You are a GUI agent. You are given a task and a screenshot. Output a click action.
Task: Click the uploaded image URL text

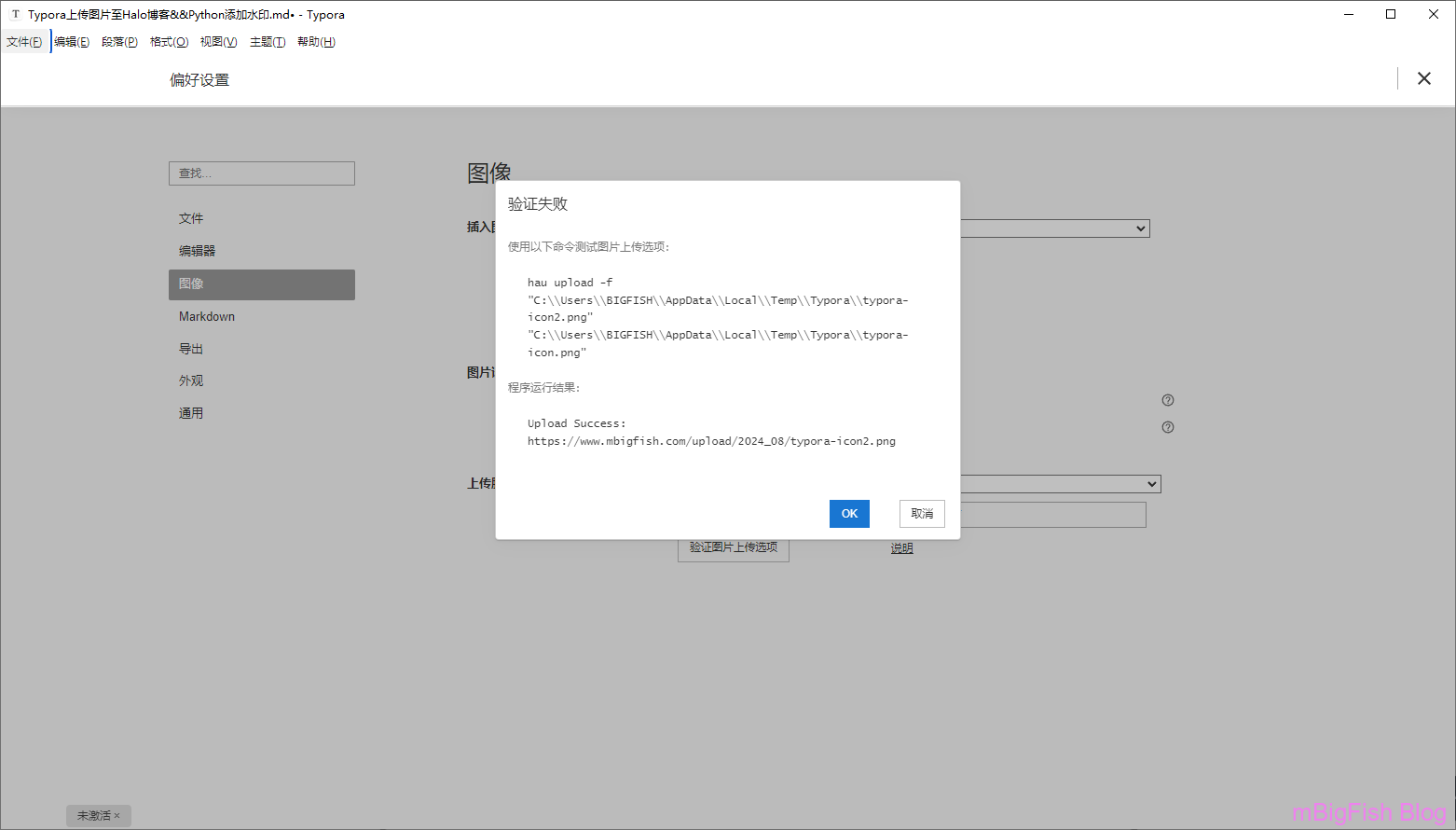click(711, 441)
